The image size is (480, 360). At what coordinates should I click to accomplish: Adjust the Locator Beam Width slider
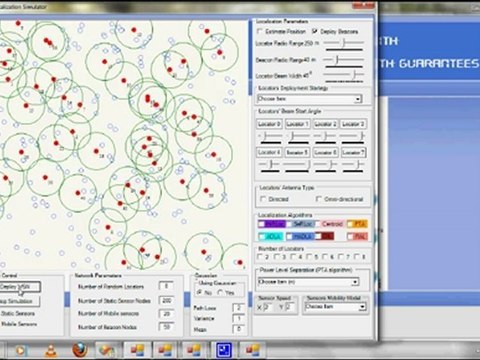[344, 75]
